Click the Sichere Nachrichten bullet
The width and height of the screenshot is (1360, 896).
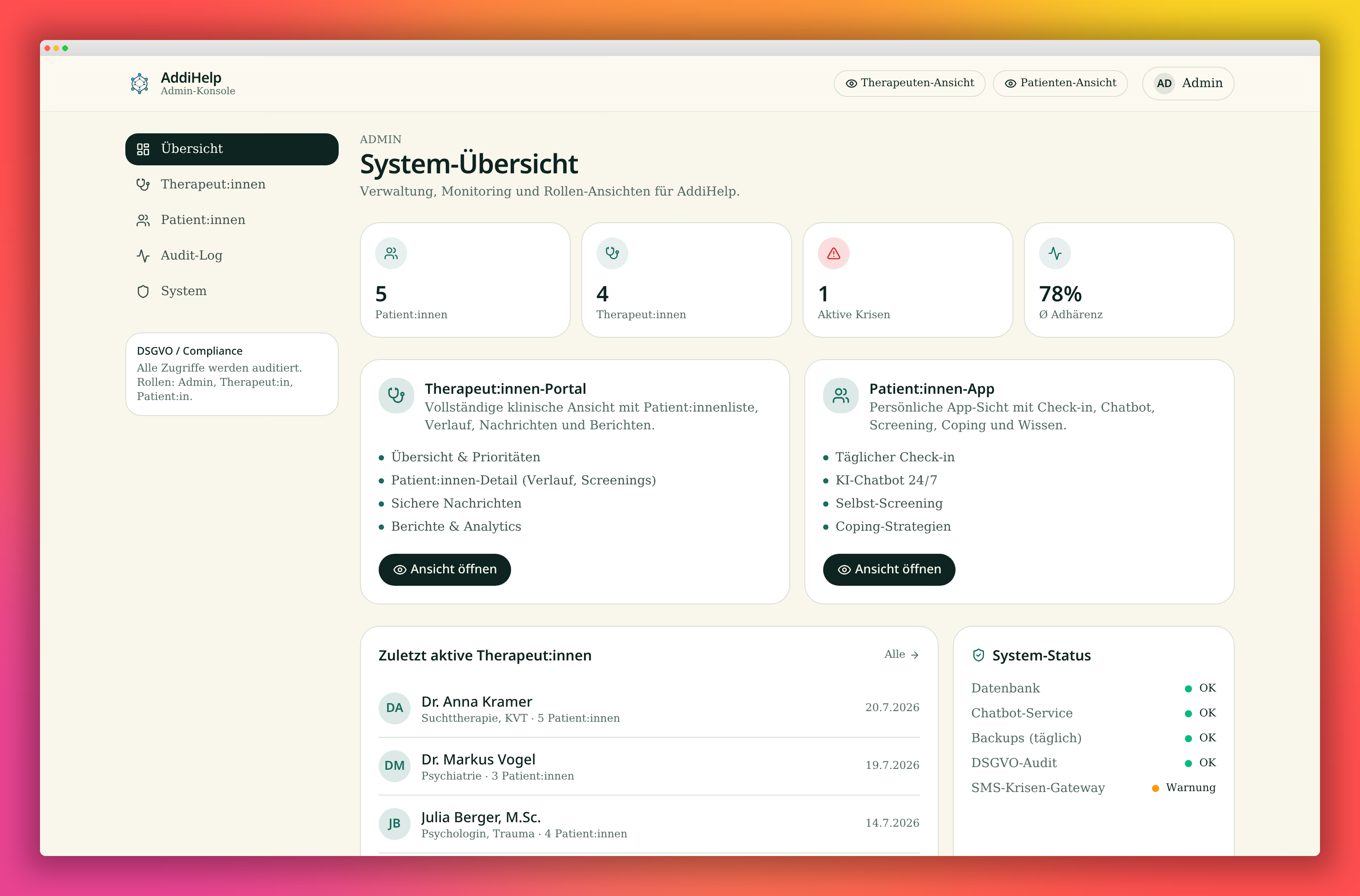pos(456,504)
